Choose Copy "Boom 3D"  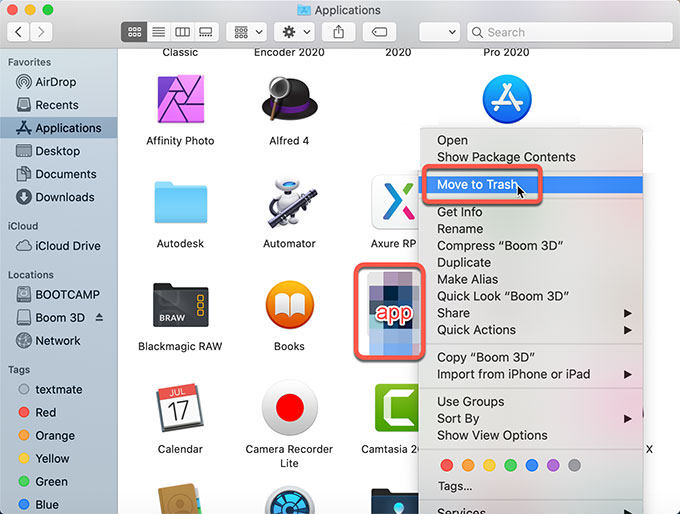coord(531,357)
